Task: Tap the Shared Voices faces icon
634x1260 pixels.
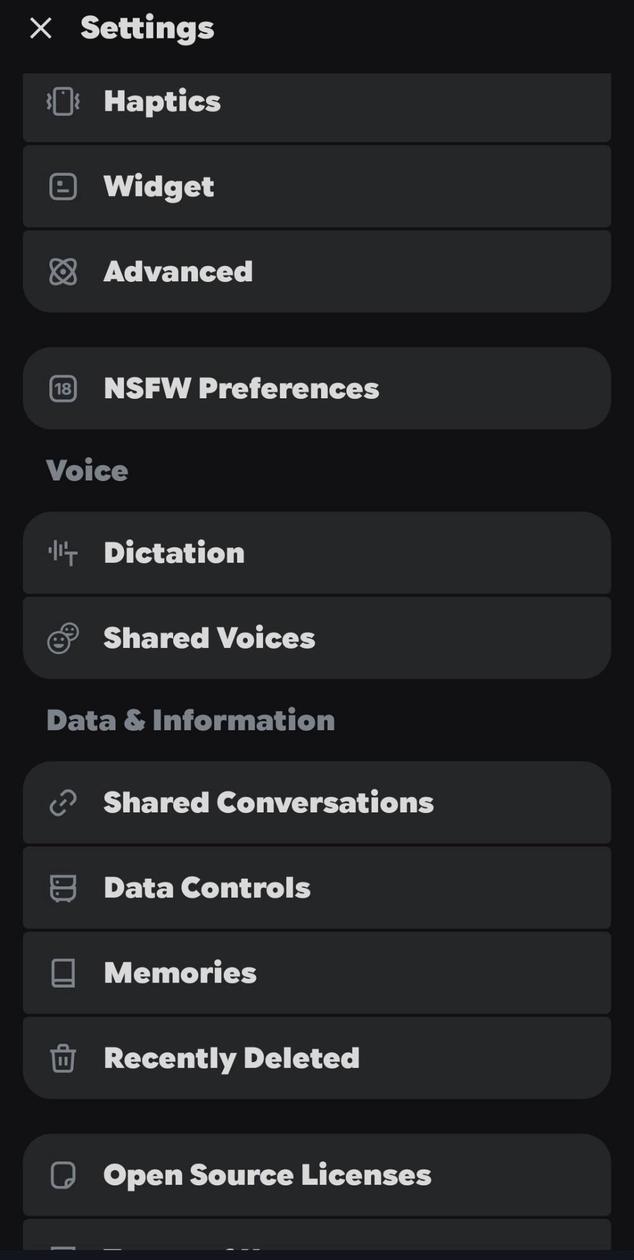Action: 63,638
